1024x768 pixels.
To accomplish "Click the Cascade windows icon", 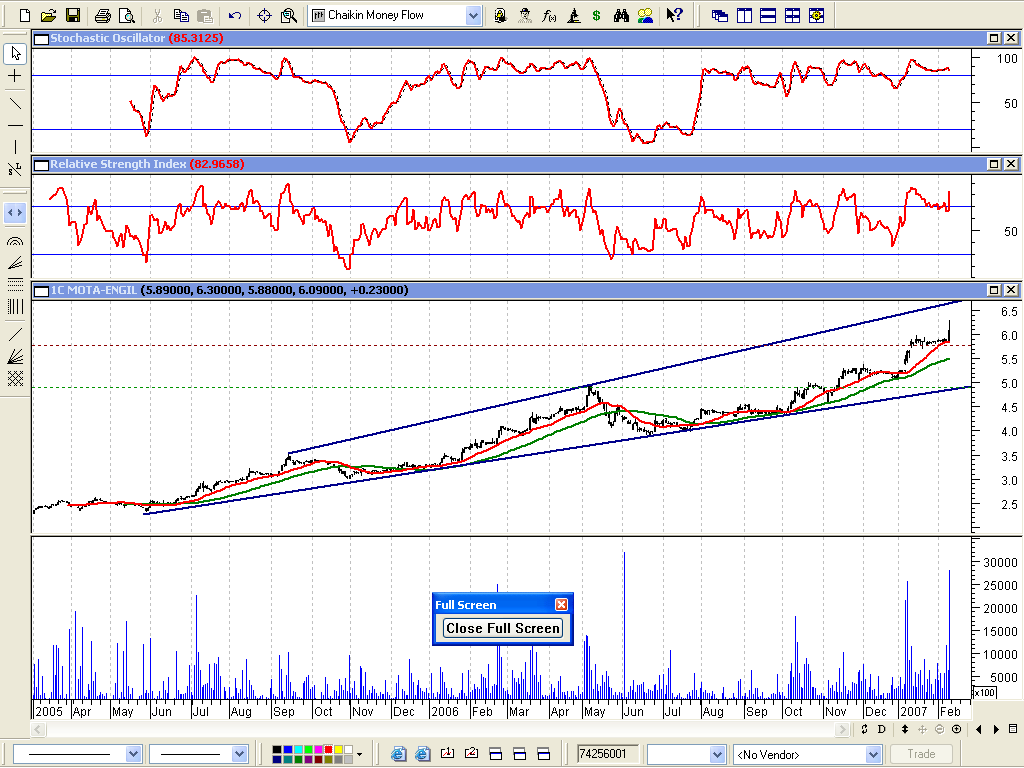I will 719,15.
